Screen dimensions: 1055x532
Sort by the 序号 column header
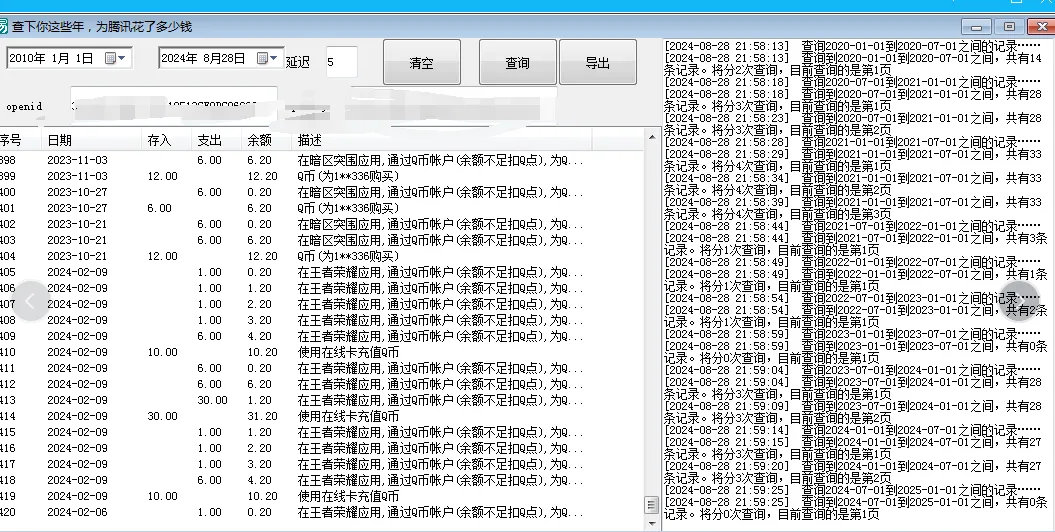[x=20, y=141]
